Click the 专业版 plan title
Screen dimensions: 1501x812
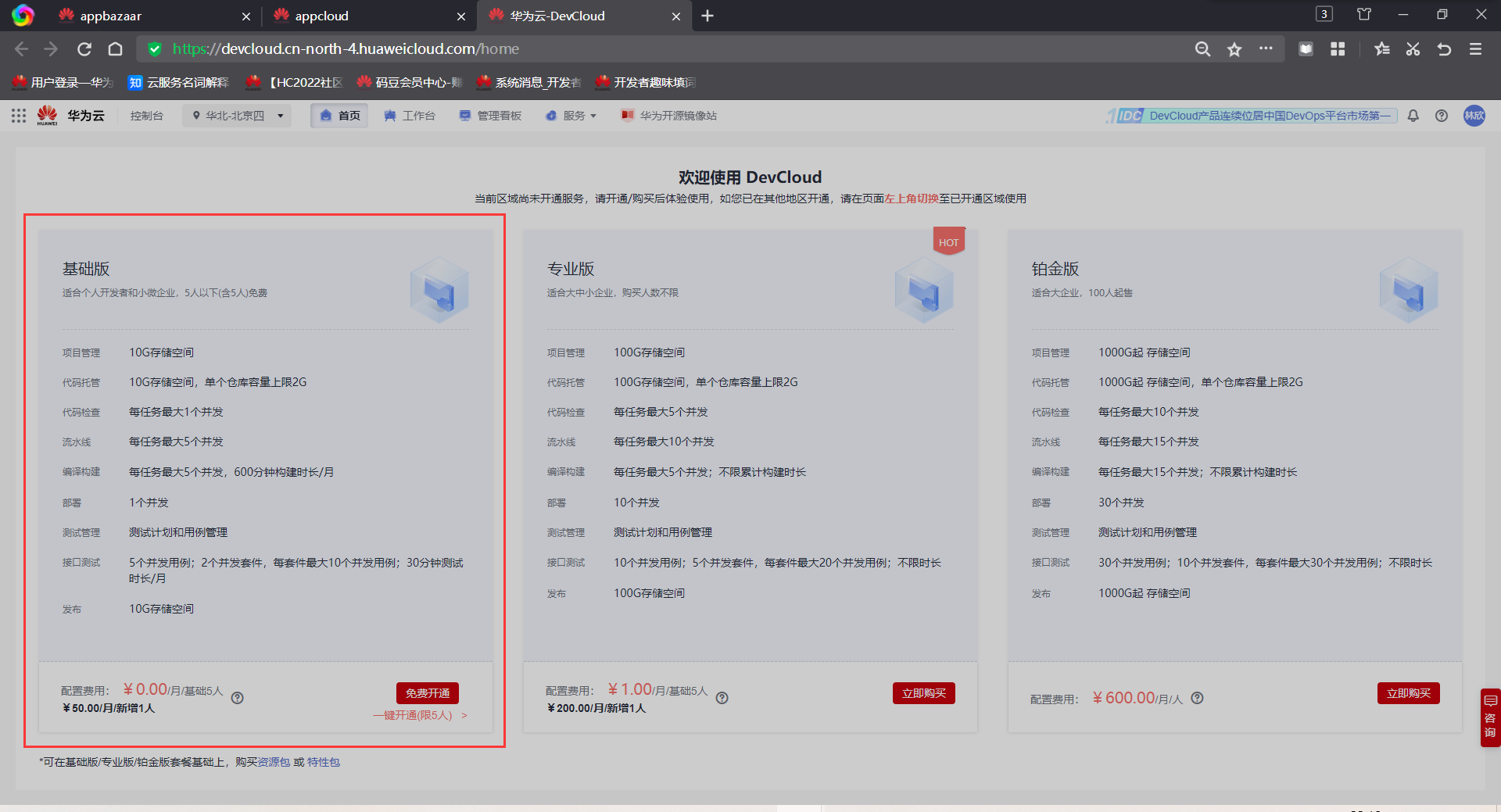[x=571, y=269]
